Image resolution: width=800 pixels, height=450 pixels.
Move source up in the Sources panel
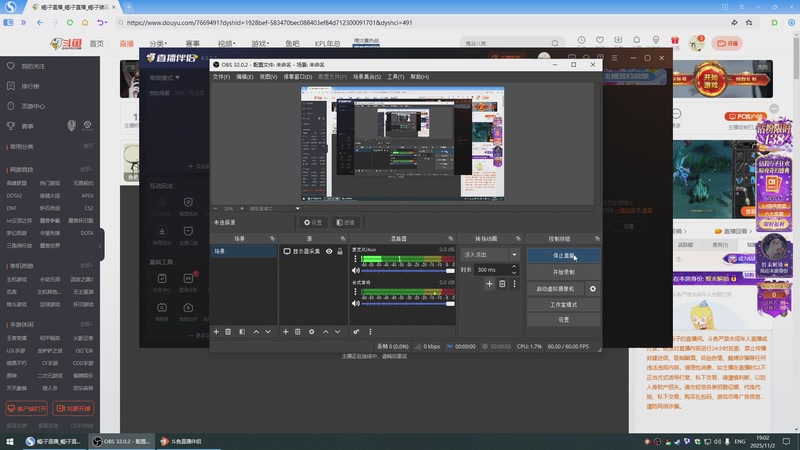tap(326, 332)
